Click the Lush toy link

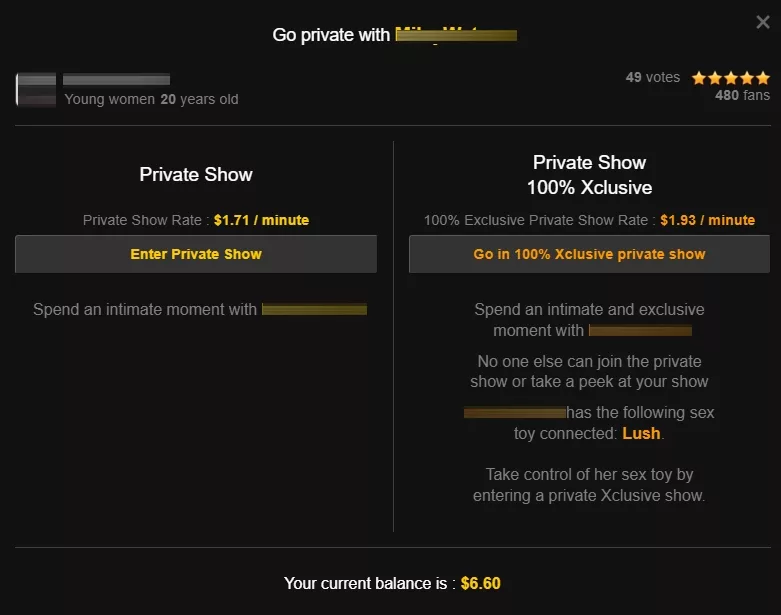[x=641, y=433]
